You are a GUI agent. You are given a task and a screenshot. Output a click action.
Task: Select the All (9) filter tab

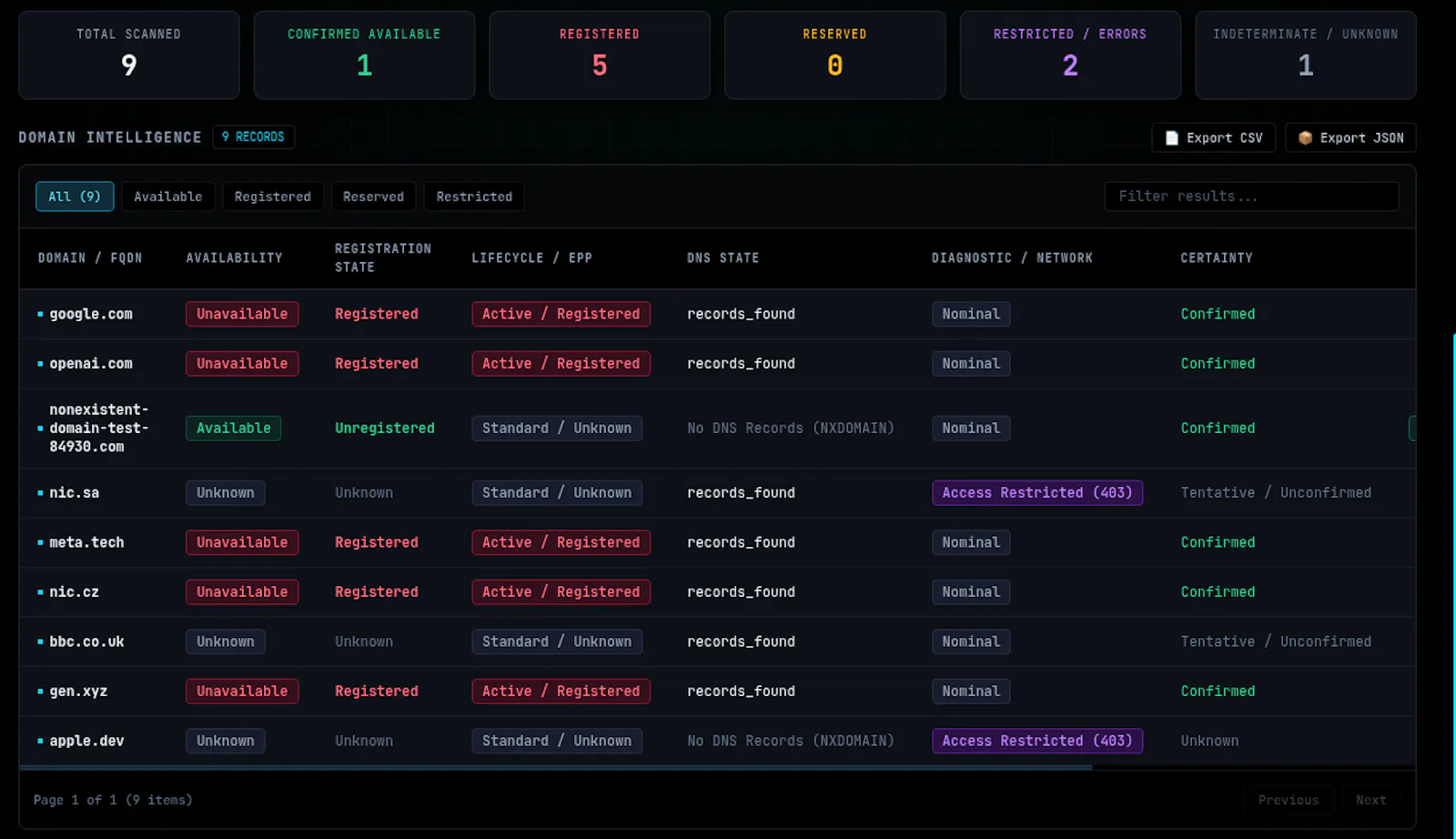75,197
